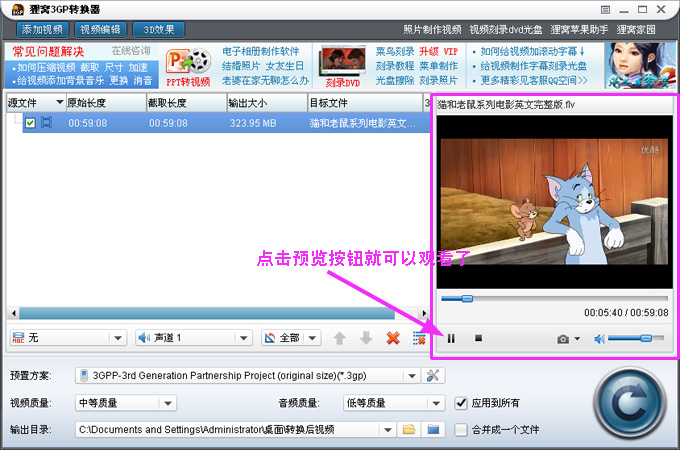Click the 光盘擦除 link

pos(395,80)
